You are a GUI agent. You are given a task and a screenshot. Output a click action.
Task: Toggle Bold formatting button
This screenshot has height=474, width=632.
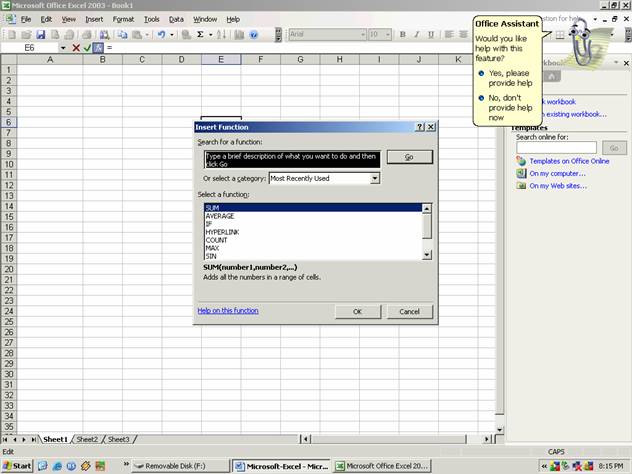[402, 35]
